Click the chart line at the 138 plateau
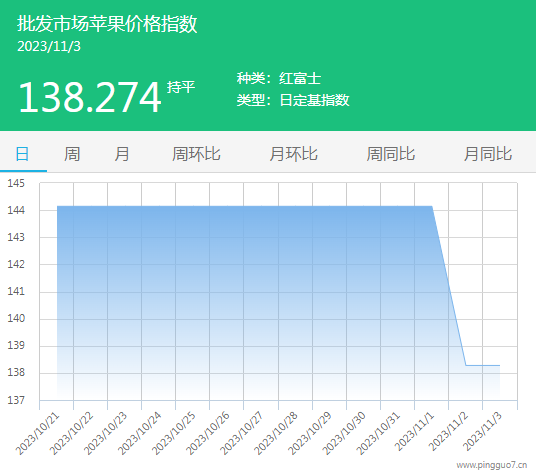The height and width of the screenshot is (476, 536). tap(483, 366)
